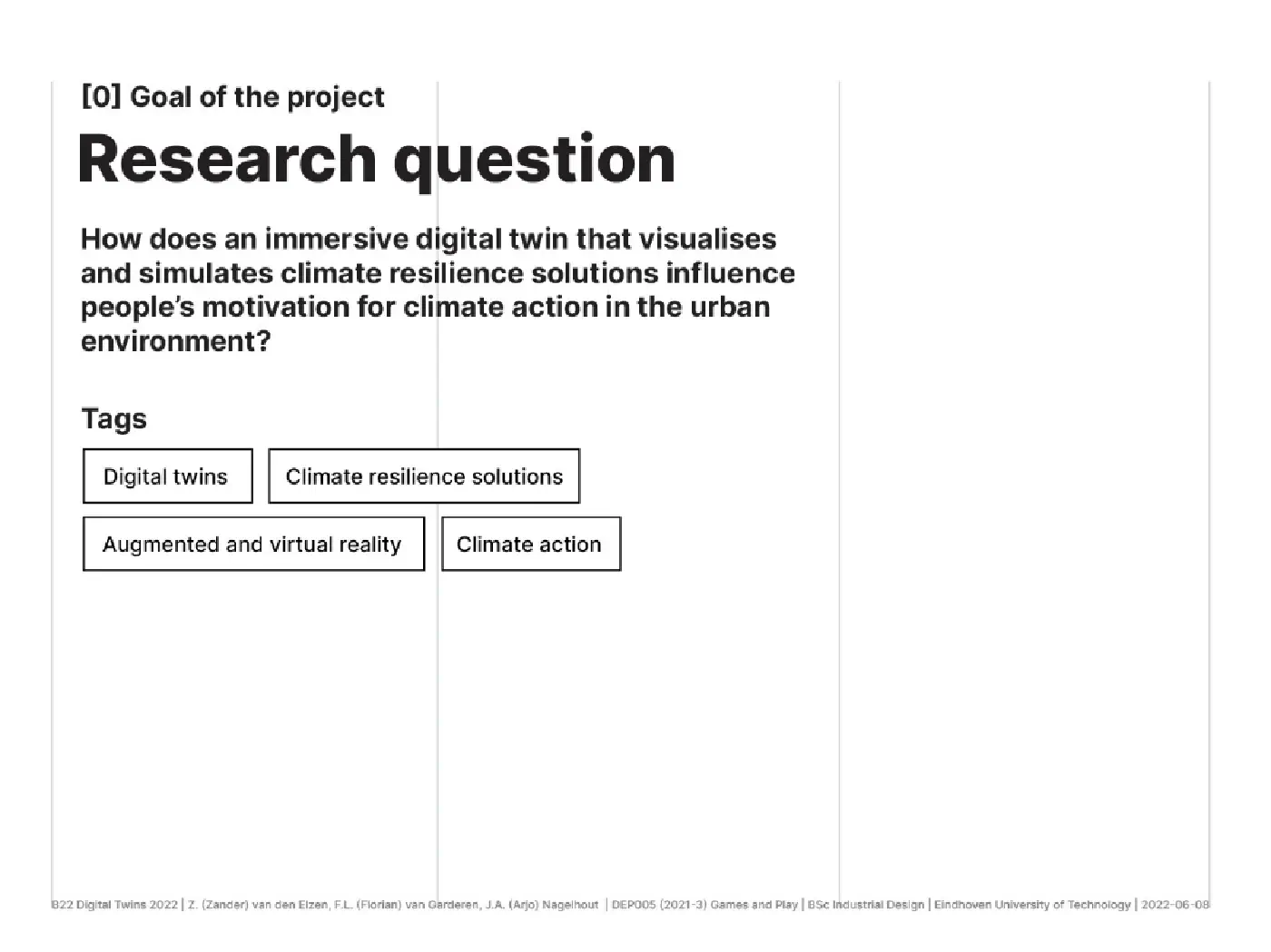Image resolution: width=1271 pixels, height=952 pixels.
Task: Click "Eindhoven University of Technology" footer text
Action: (1032, 905)
